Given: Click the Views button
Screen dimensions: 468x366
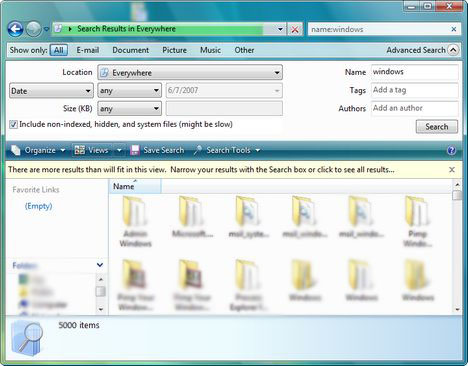Looking at the screenshot, I should (92, 150).
